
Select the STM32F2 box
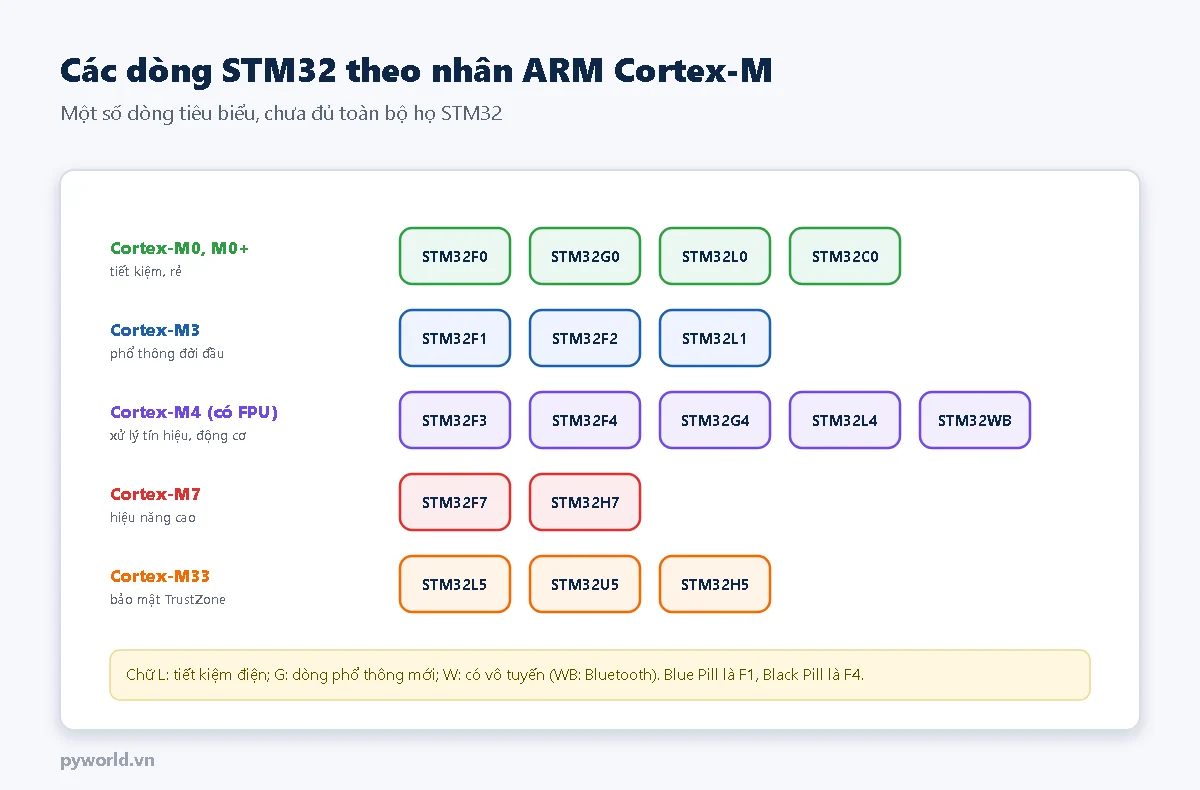point(585,338)
